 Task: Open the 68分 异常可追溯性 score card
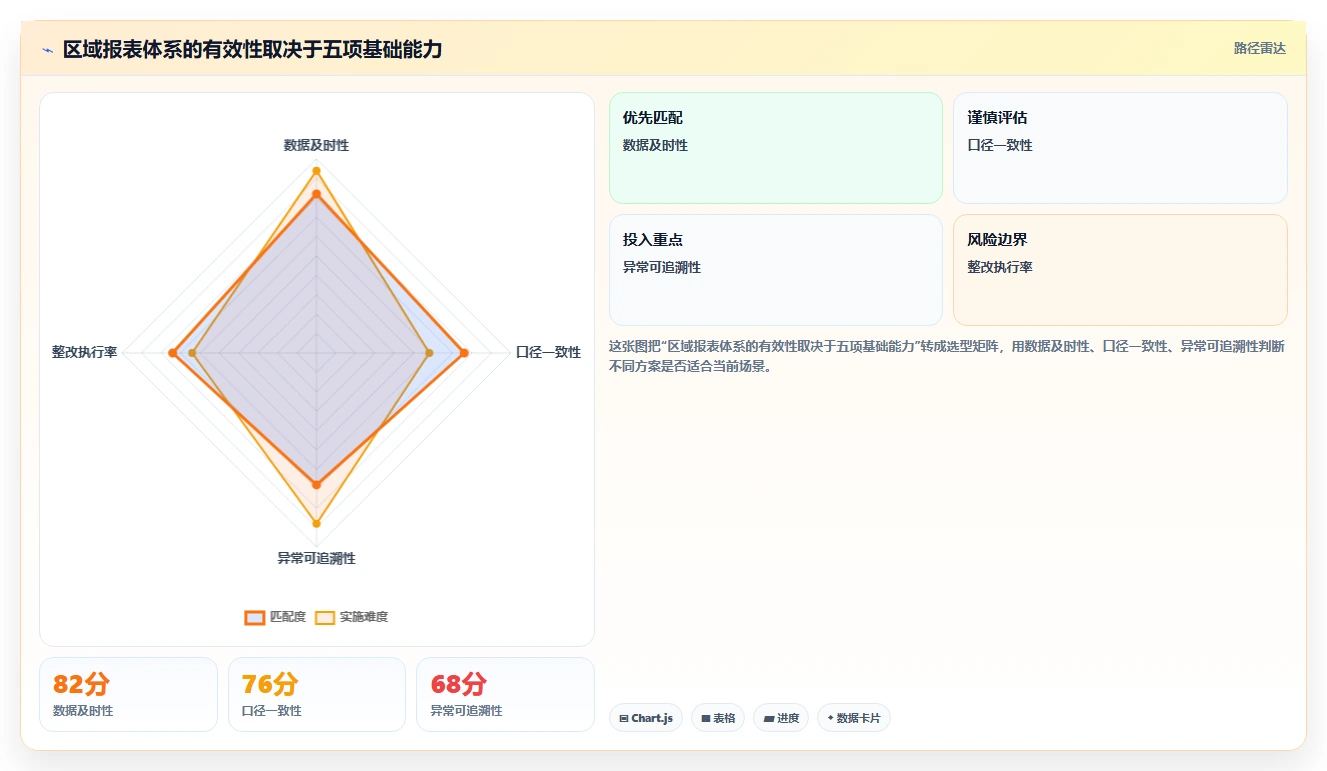505,694
